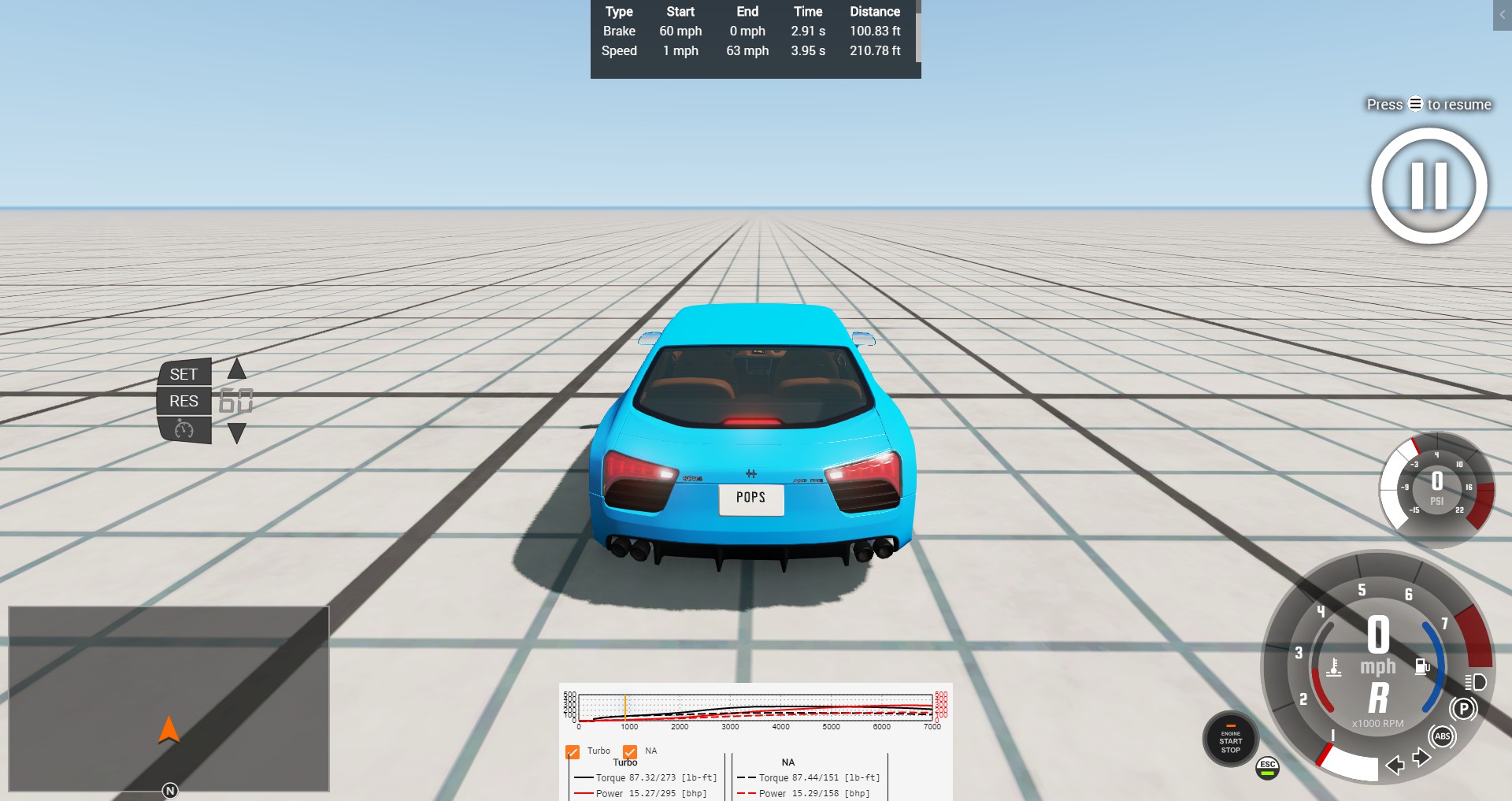Click the SET cruise control button
This screenshot has height=801, width=1512.
click(184, 374)
